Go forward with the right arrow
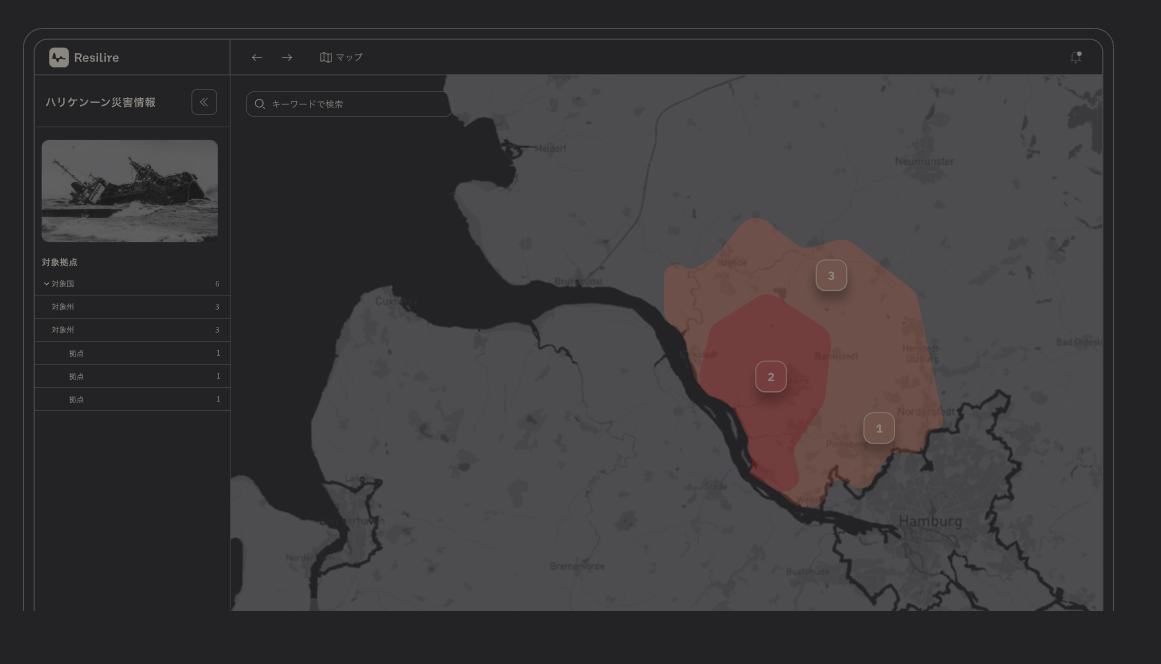The image size is (1161, 664). [x=287, y=58]
